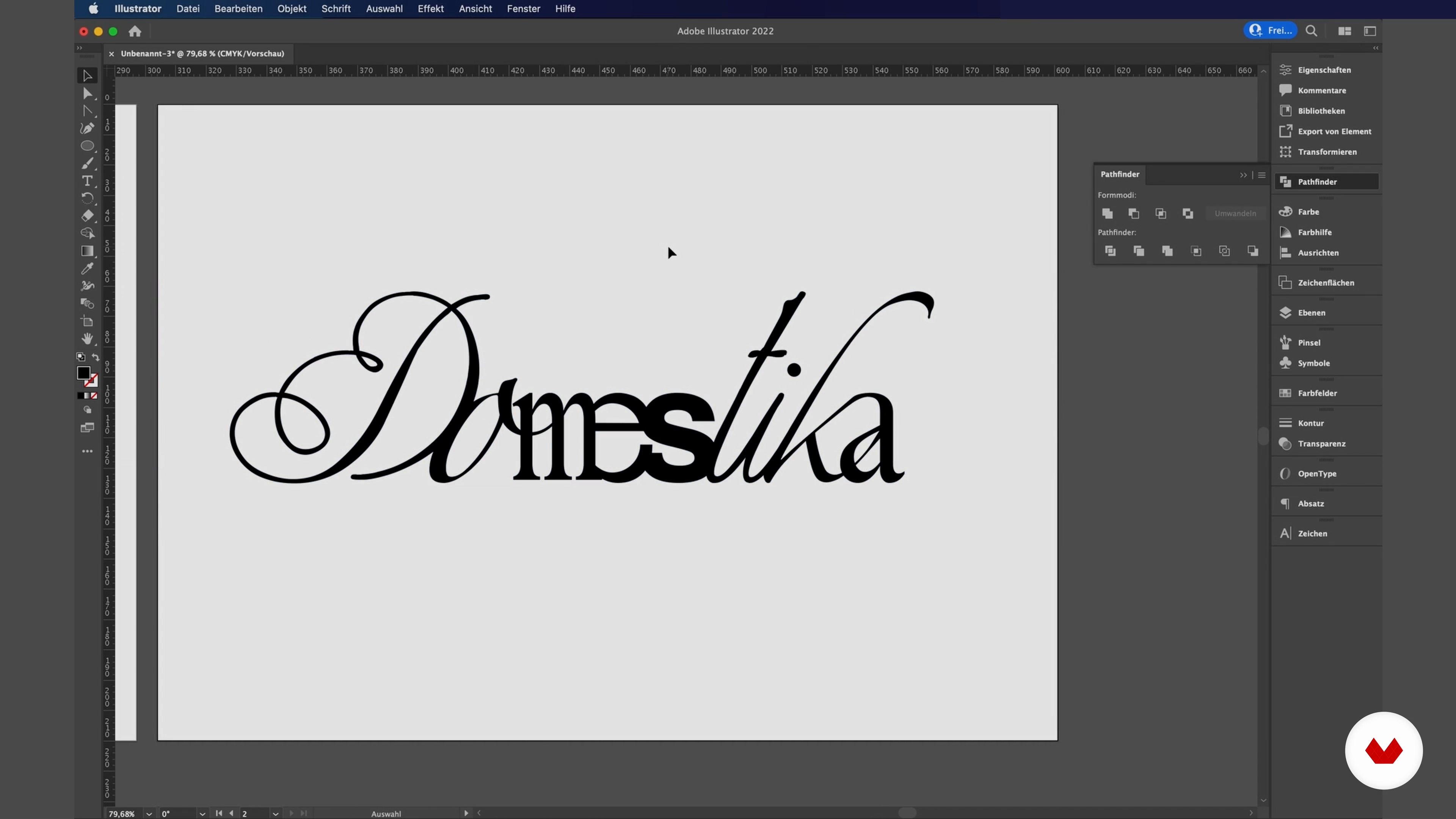This screenshot has width=1456, height=819.
Task: Open the zoom level dropdown
Action: click(x=149, y=813)
